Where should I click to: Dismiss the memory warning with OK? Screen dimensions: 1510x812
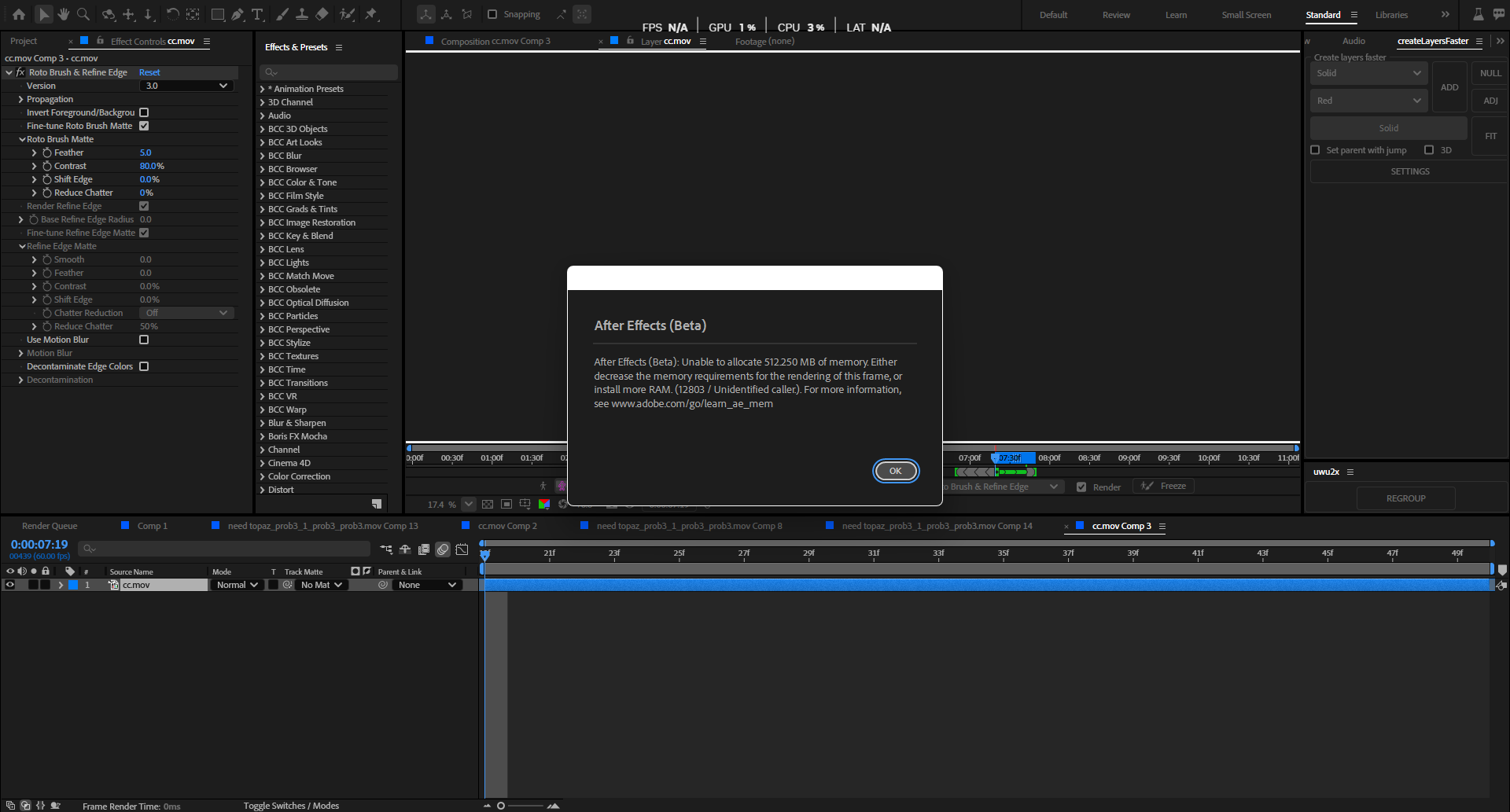[x=895, y=471]
